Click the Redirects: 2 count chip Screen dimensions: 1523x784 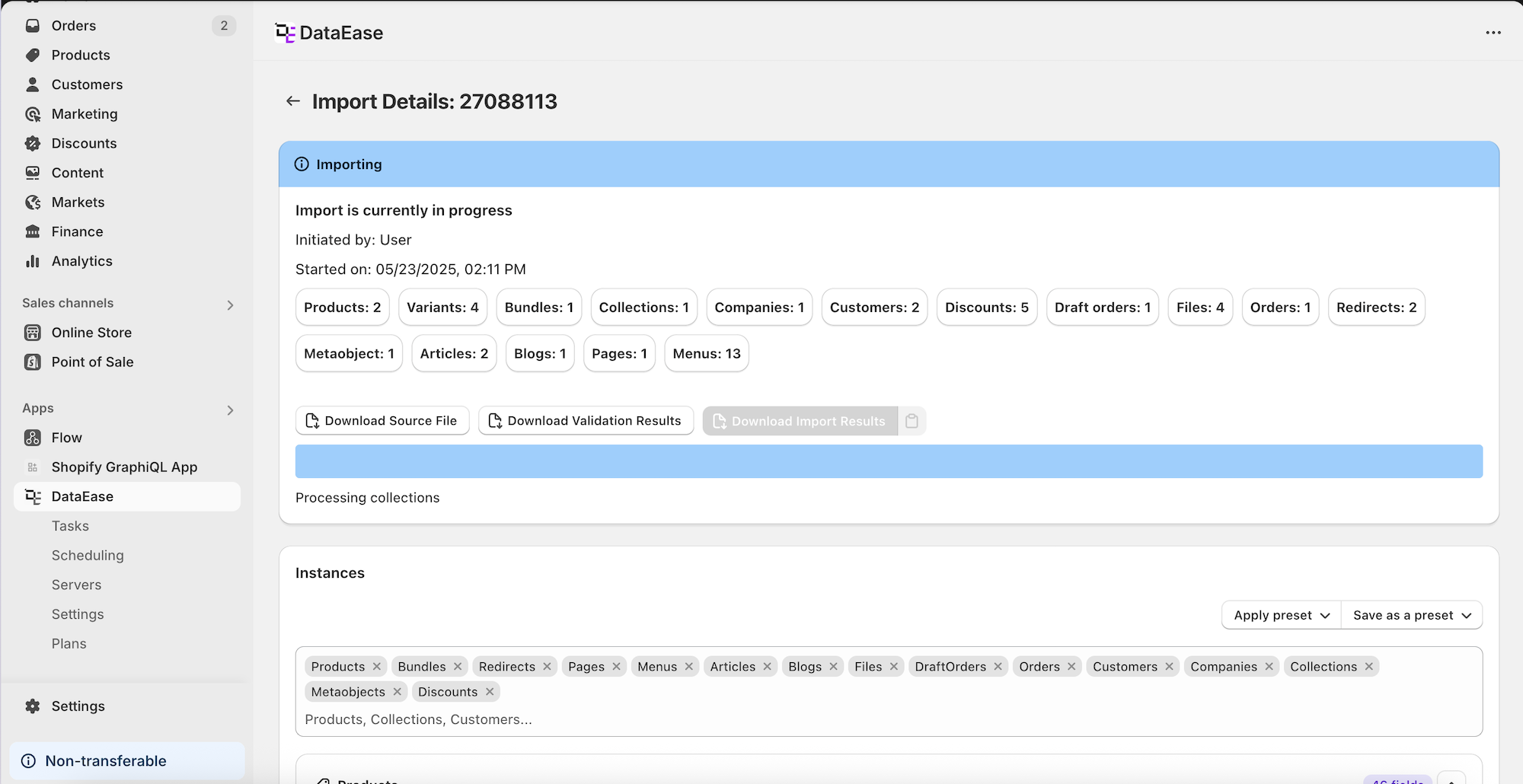click(1377, 308)
